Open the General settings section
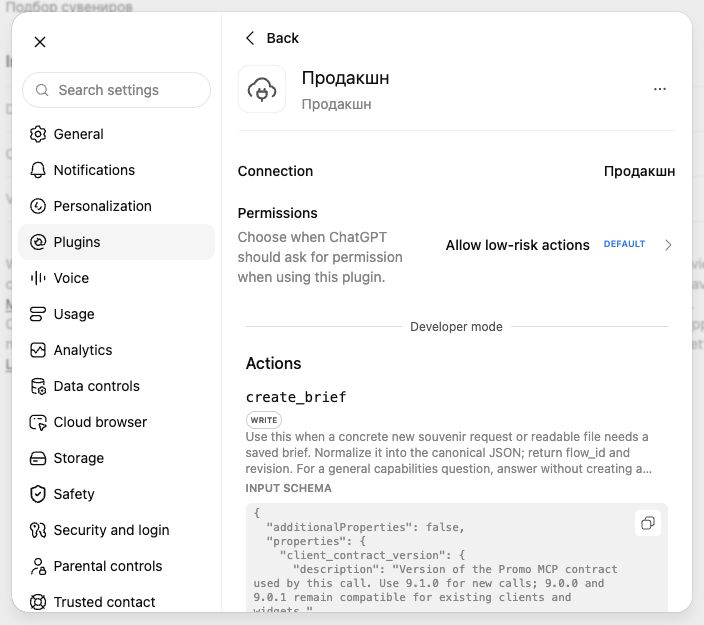This screenshot has height=625, width=704. (116, 134)
